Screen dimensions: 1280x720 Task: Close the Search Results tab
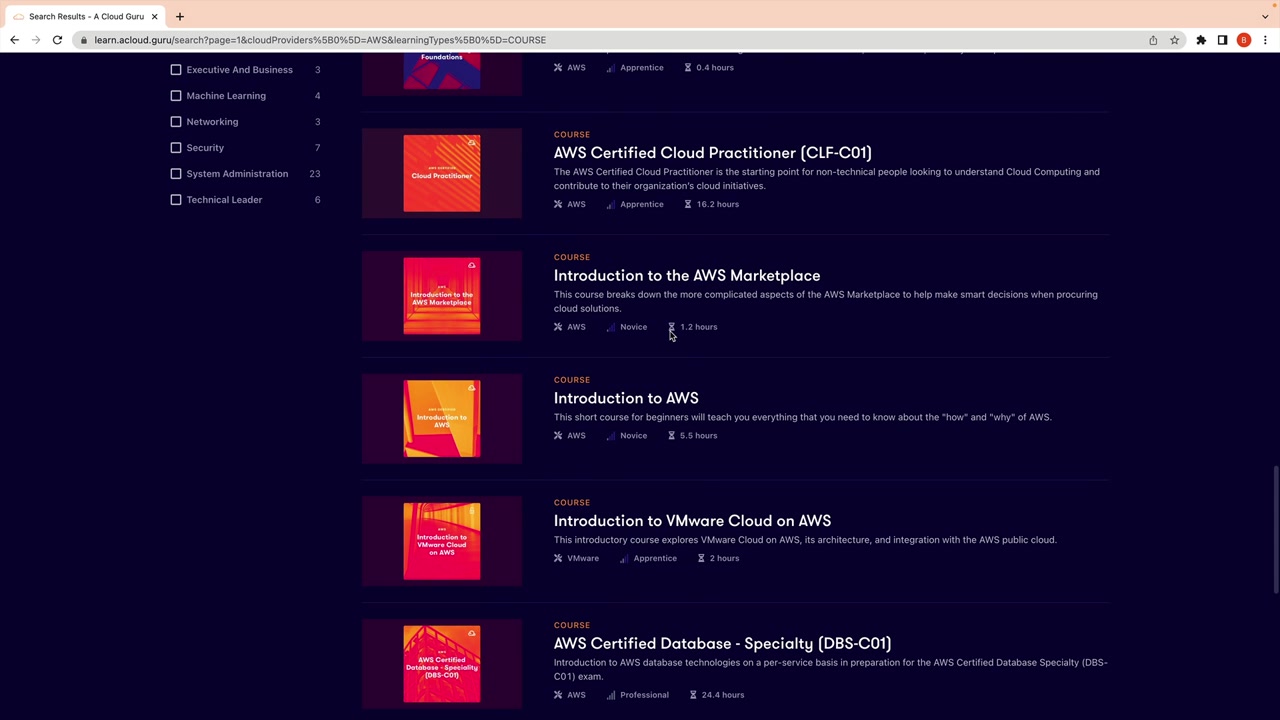tap(154, 16)
